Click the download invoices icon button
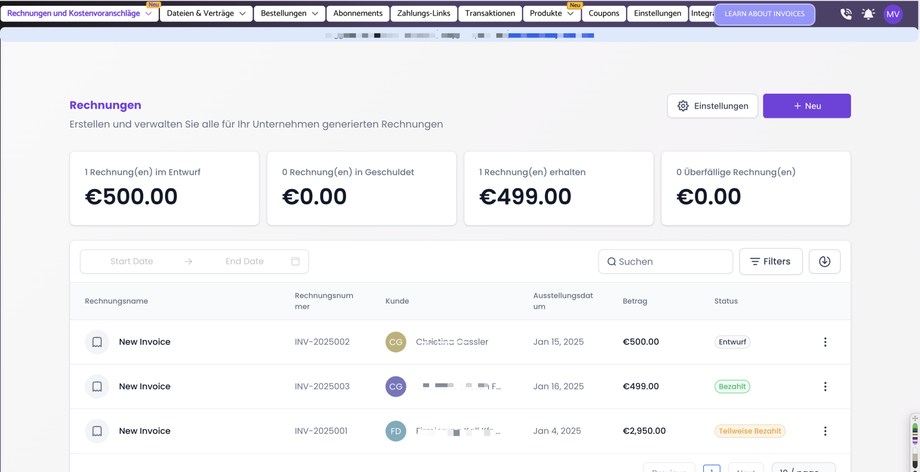The image size is (920, 472). [824, 262]
